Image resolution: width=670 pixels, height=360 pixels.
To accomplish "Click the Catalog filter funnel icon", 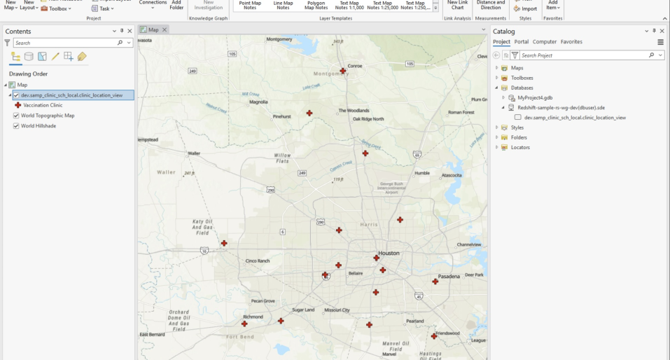I will tap(515, 55).
